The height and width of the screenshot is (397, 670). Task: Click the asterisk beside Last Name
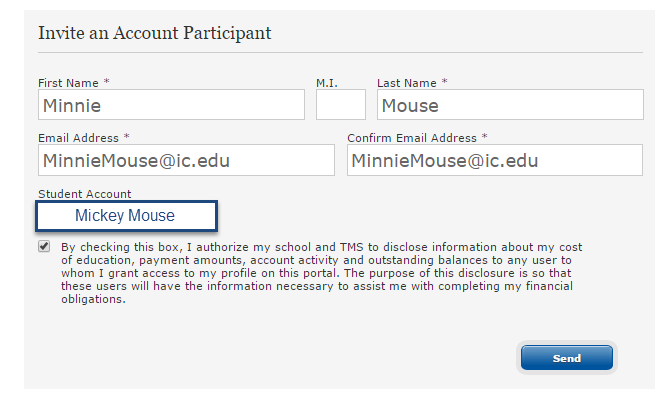[x=444, y=81]
